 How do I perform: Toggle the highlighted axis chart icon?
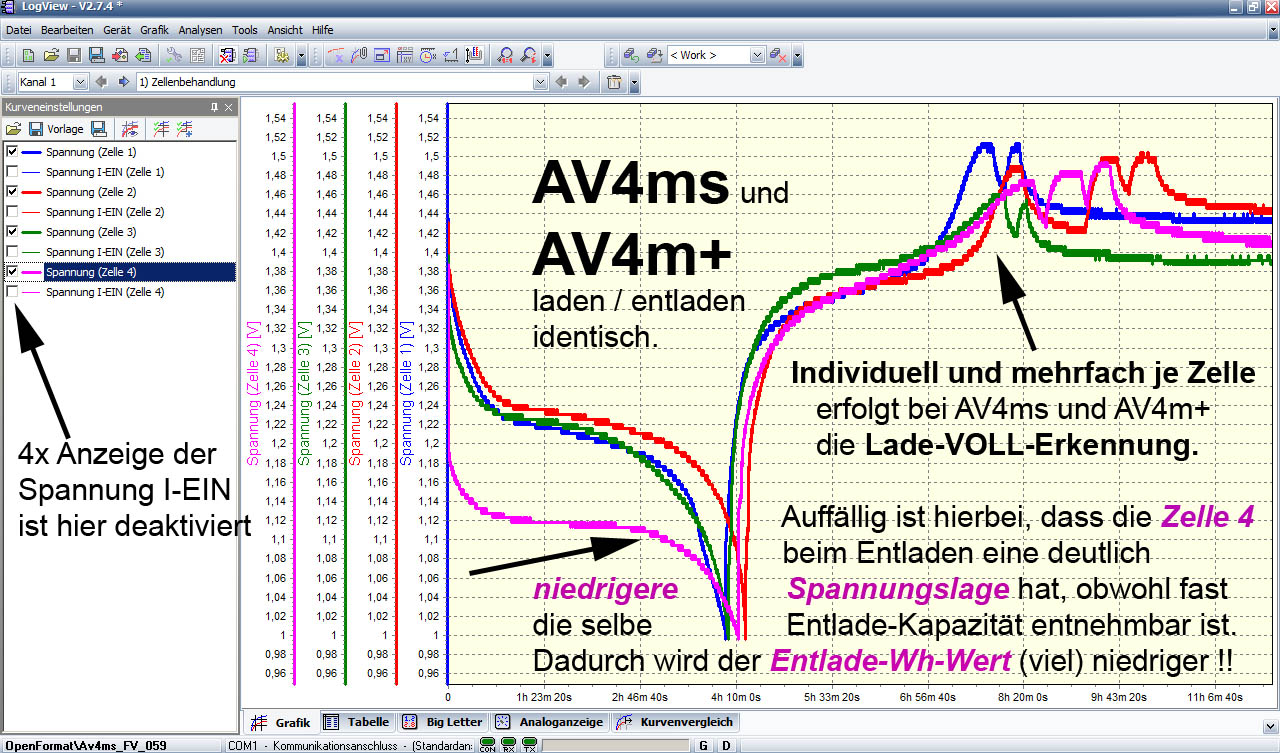474,55
